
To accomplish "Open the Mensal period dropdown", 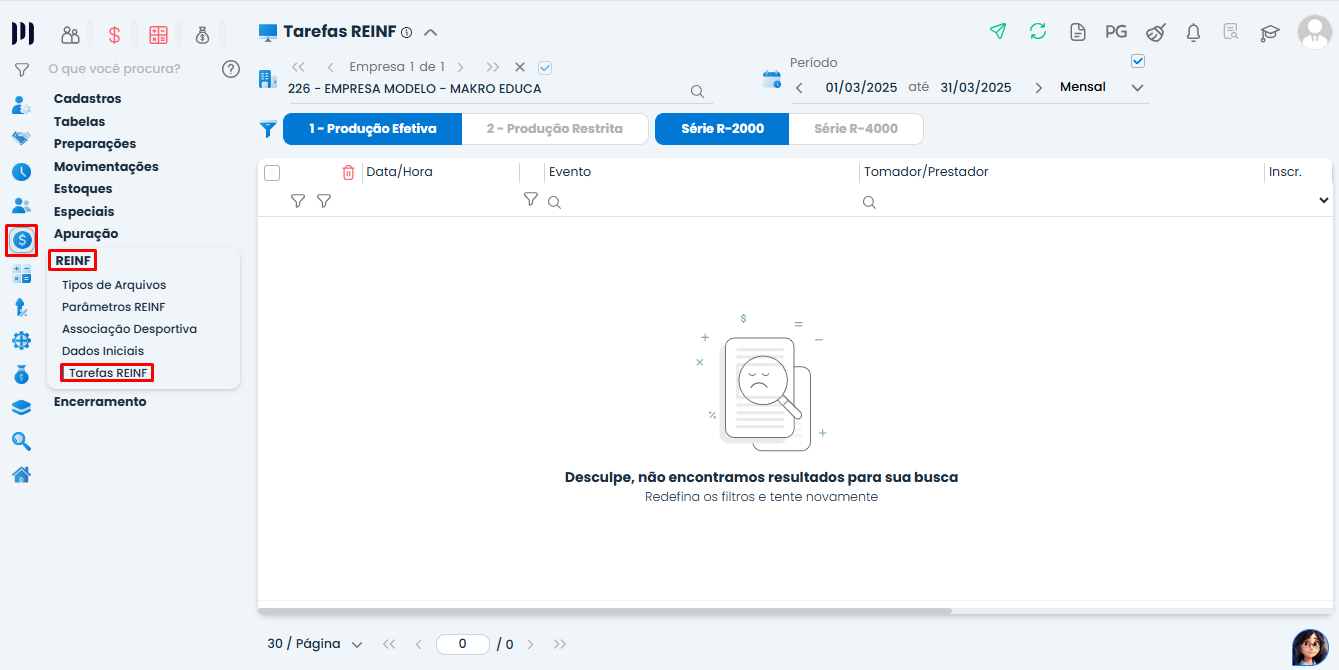I will (x=1102, y=87).
